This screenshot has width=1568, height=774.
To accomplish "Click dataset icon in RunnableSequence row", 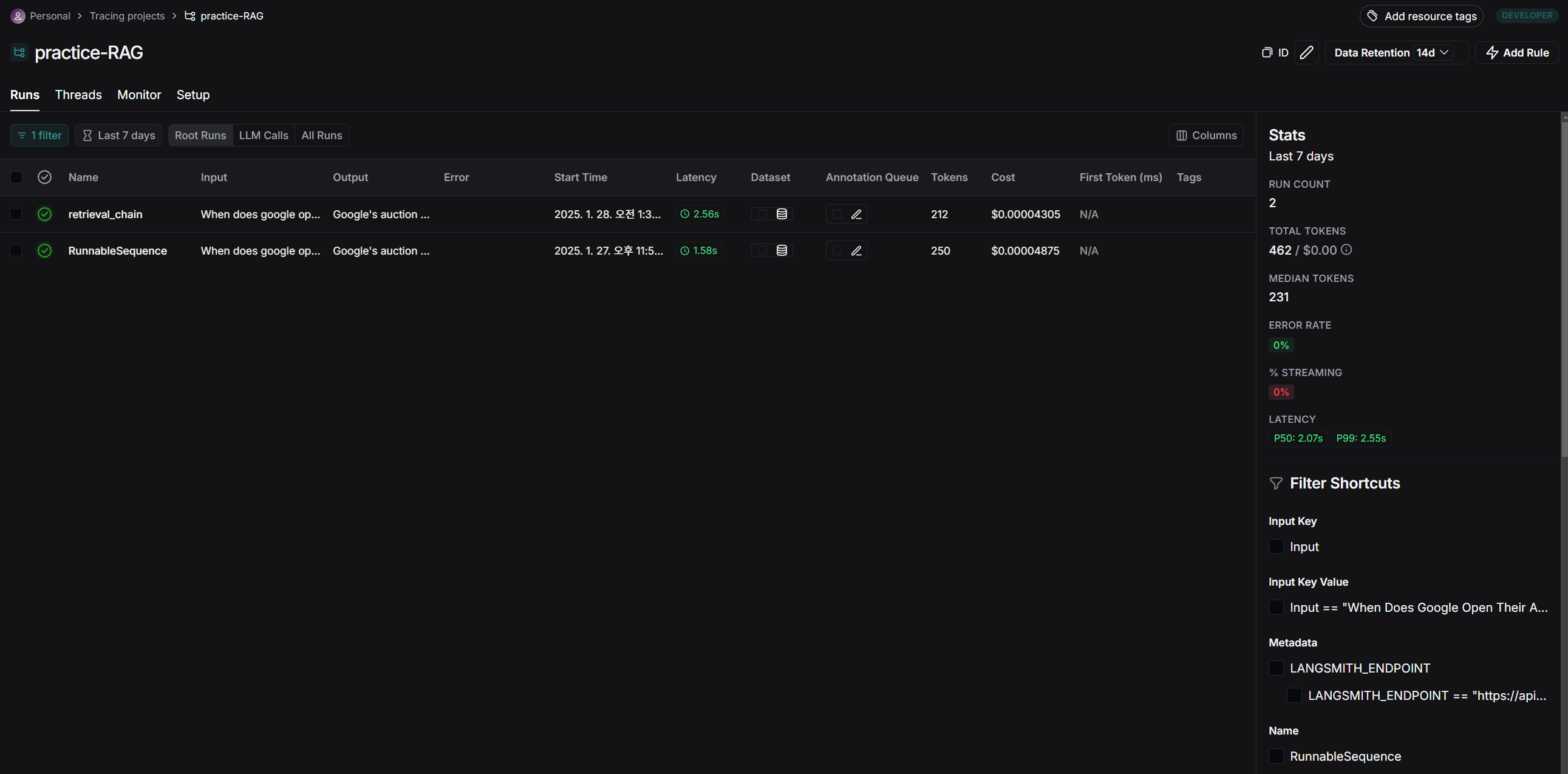I will pos(782,250).
